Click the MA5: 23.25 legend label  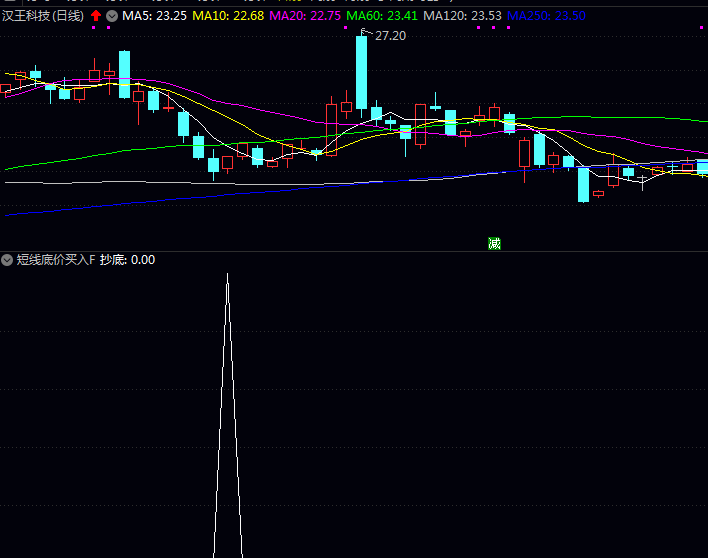154,16
